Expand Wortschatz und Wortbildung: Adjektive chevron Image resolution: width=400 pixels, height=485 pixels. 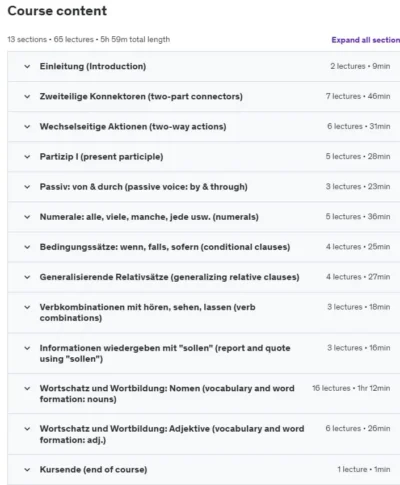coord(27,429)
